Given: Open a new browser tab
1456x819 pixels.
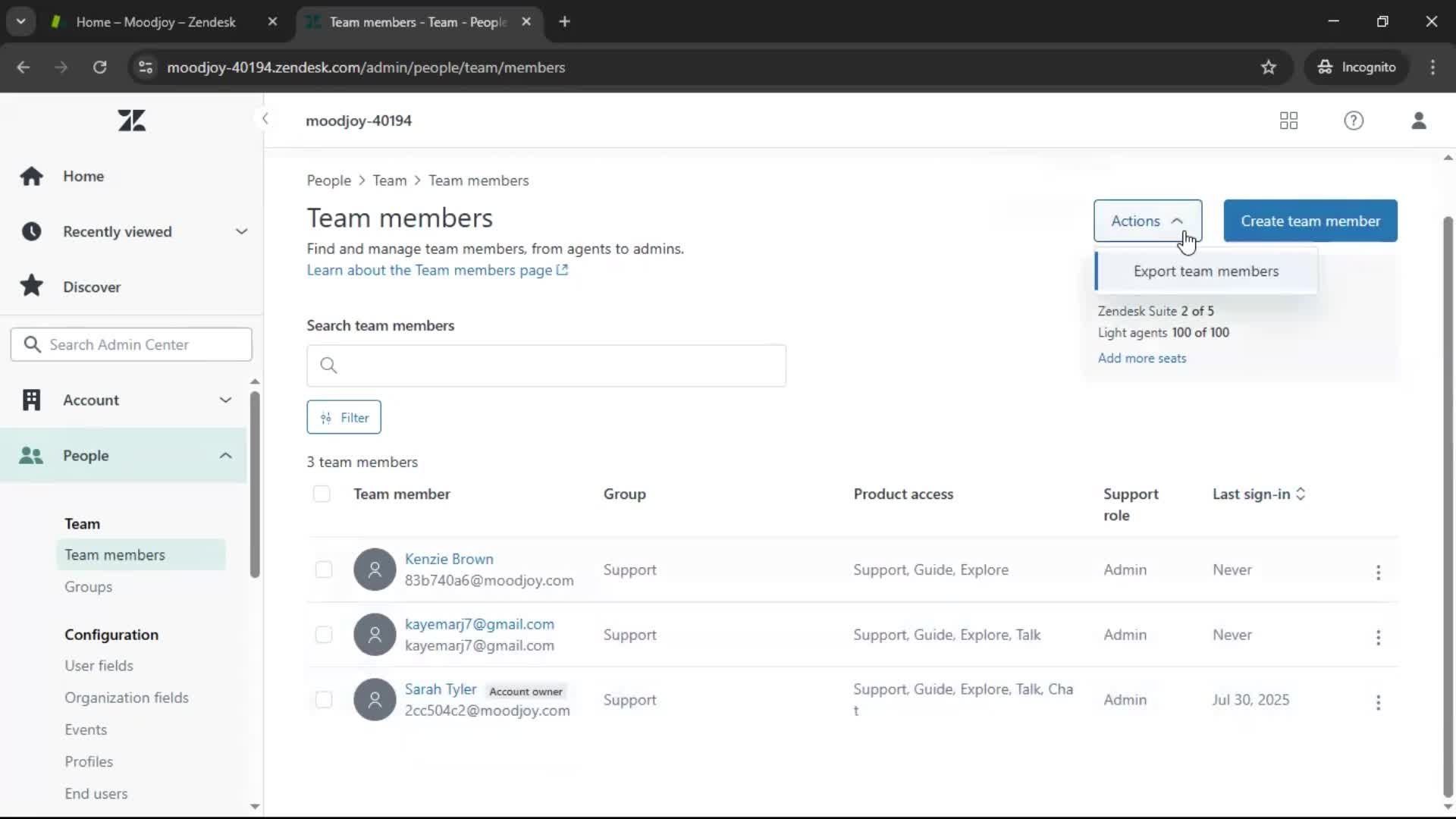Looking at the screenshot, I should coord(564,22).
